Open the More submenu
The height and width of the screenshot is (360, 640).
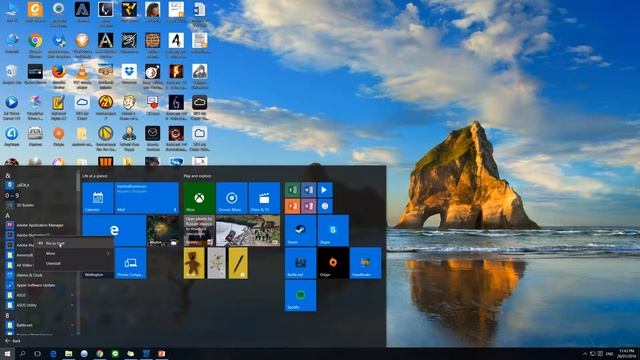click(73, 253)
